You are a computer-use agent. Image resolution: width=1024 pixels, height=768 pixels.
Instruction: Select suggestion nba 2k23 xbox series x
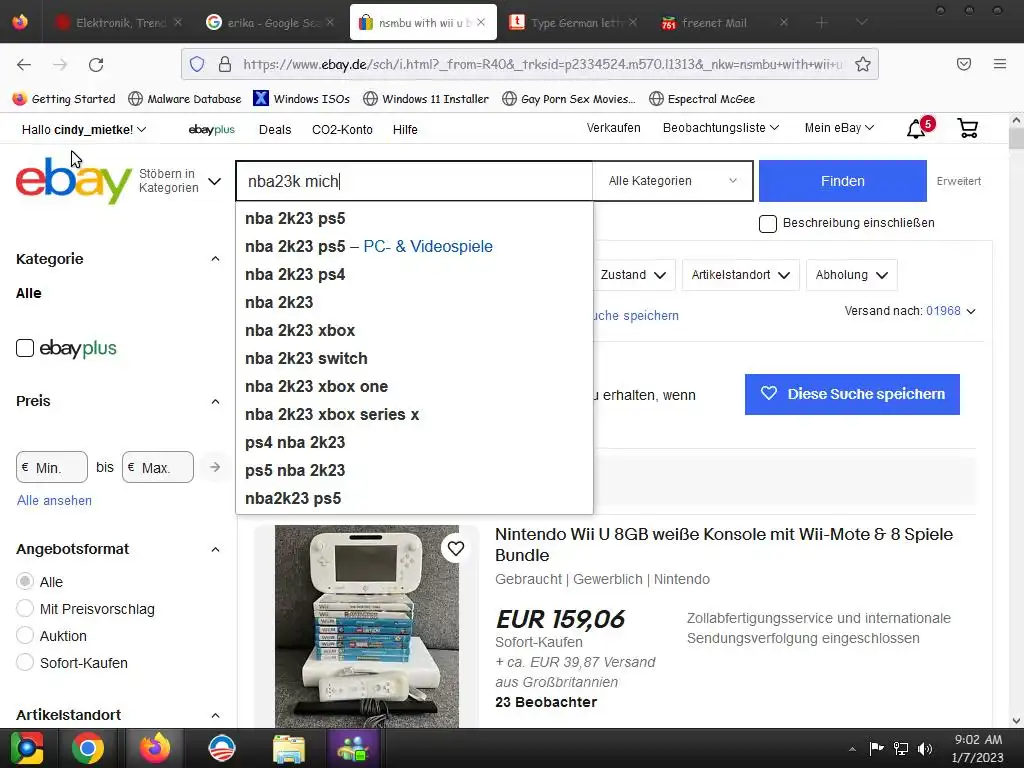pyautogui.click(x=414, y=415)
